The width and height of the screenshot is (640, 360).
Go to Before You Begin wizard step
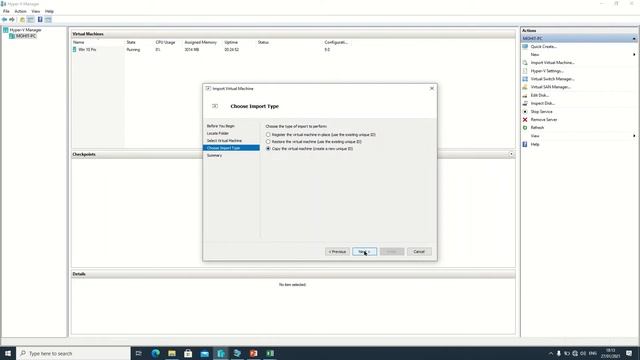(220, 126)
